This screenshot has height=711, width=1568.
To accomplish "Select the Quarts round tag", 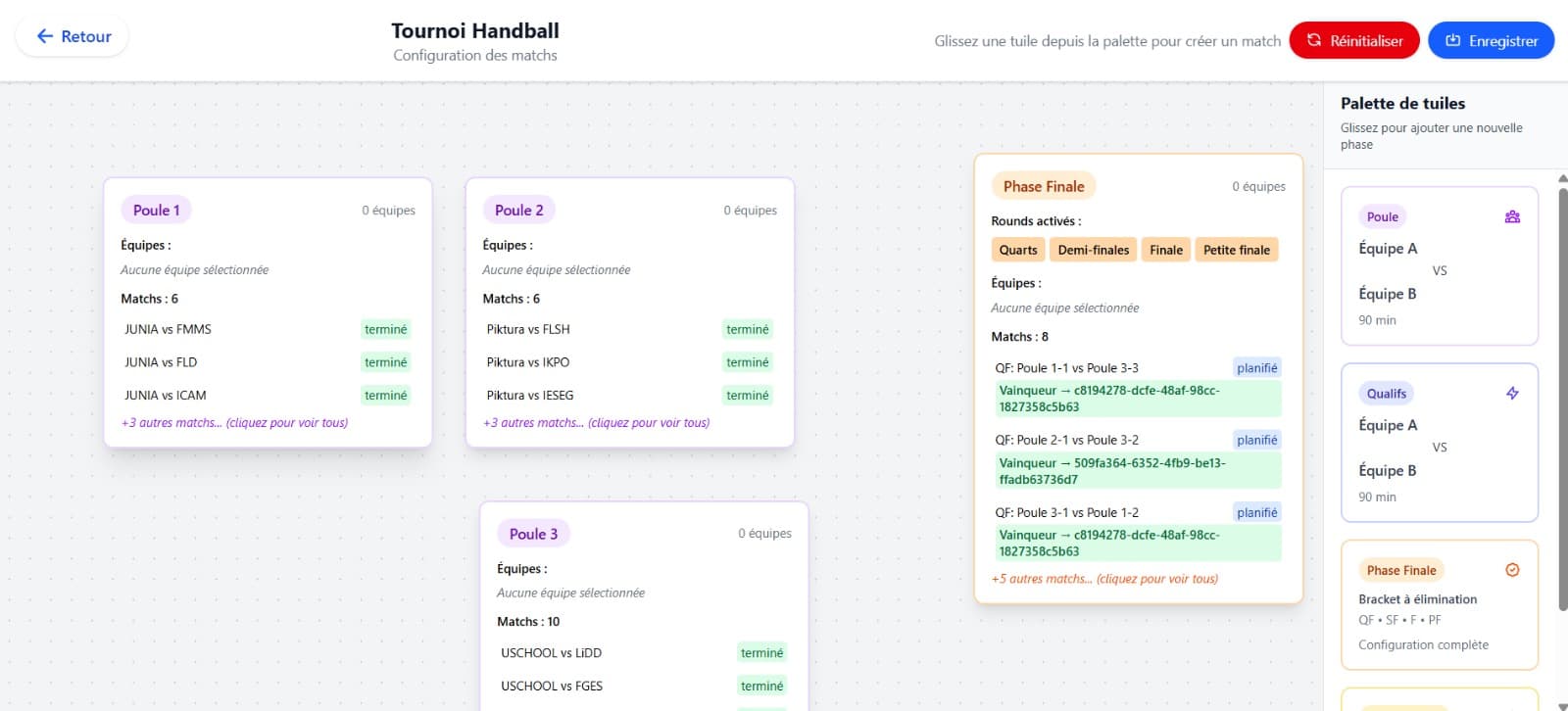I will click(1018, 250).
